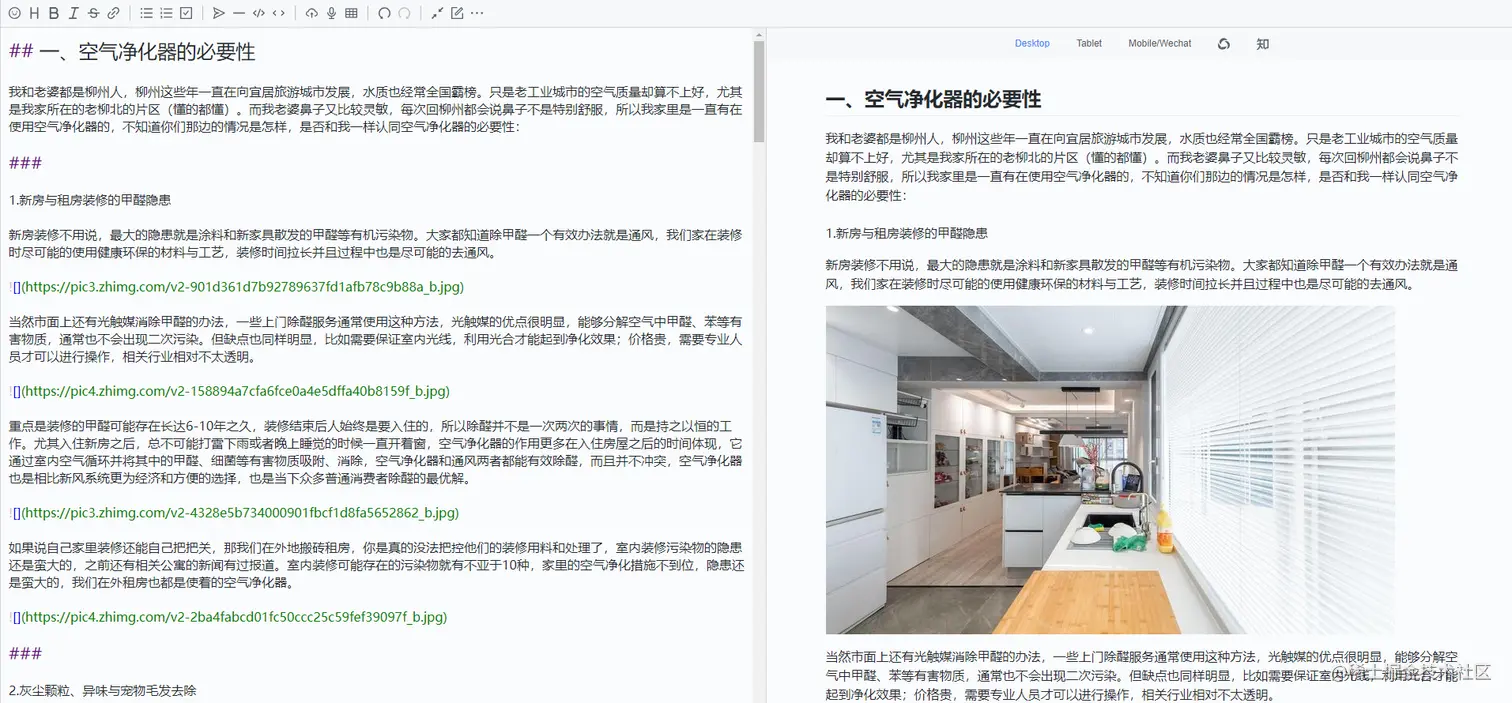1512x703 pixels.
Task: Open the more options ellipsis menu
Action: [477, 13]
